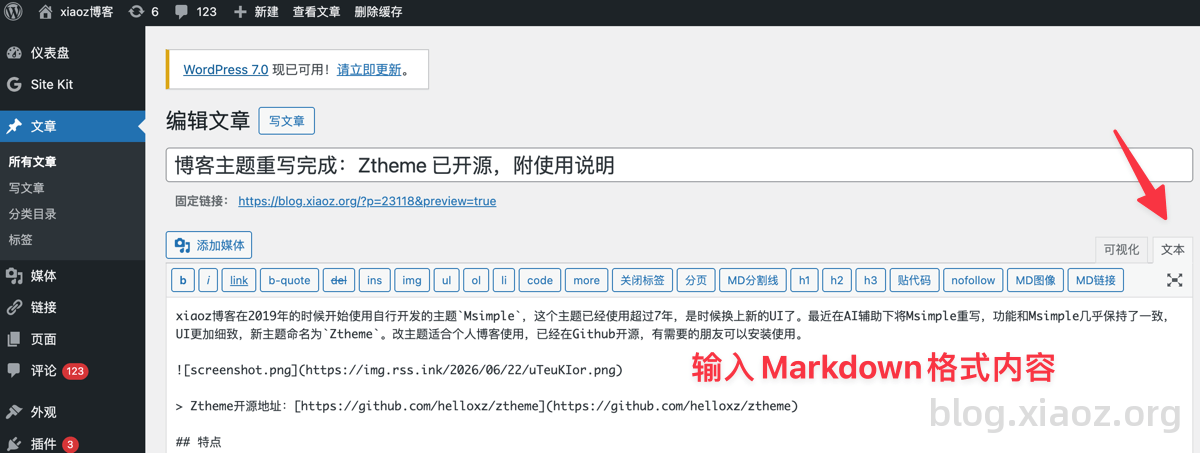The height and width of the screenshot is (453, 1200).
Task: Click the ol quicktag button
Action: coord(477,280)
